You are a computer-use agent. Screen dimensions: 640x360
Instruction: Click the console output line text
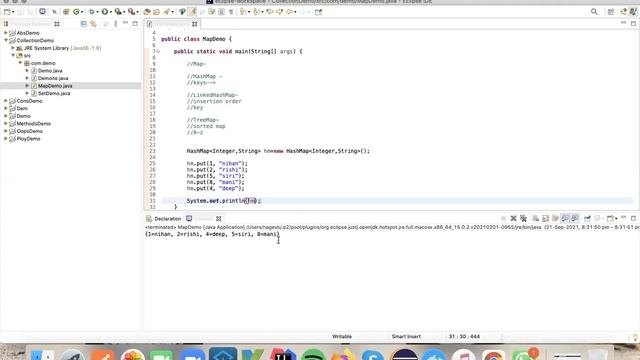pyautogui.click(x=212, y=234)
